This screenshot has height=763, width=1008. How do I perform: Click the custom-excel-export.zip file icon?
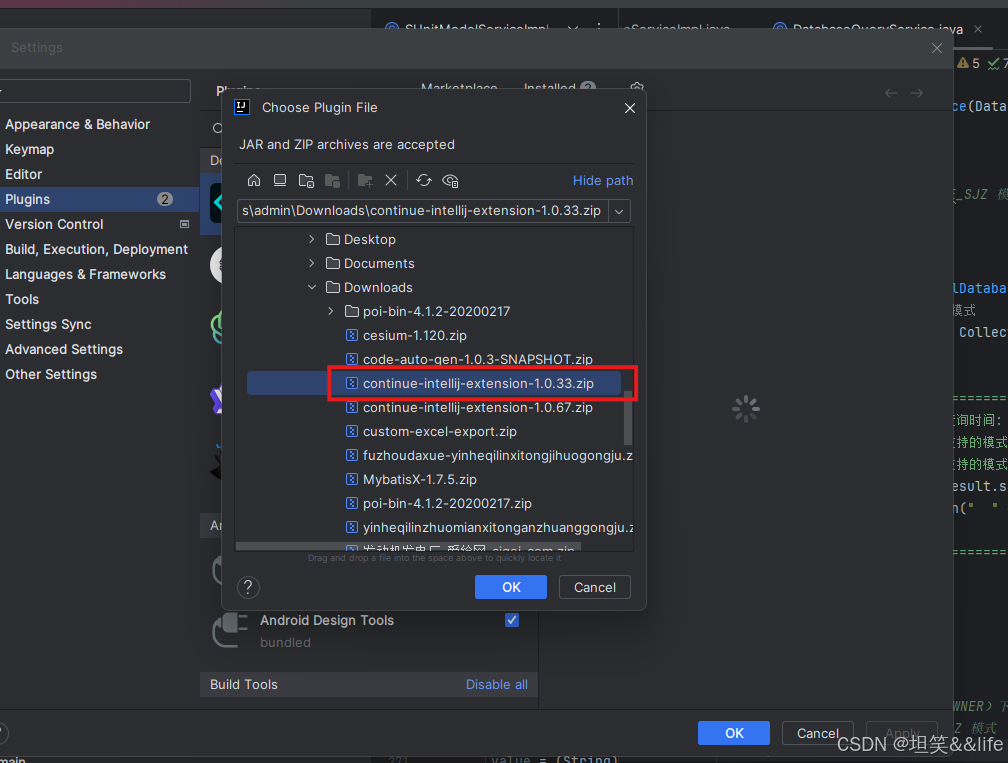352,431
